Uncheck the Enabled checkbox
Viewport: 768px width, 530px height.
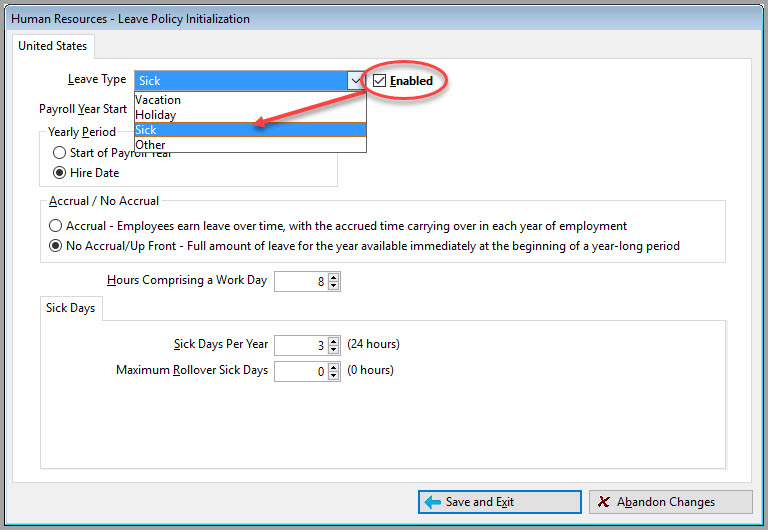[379, 80]
